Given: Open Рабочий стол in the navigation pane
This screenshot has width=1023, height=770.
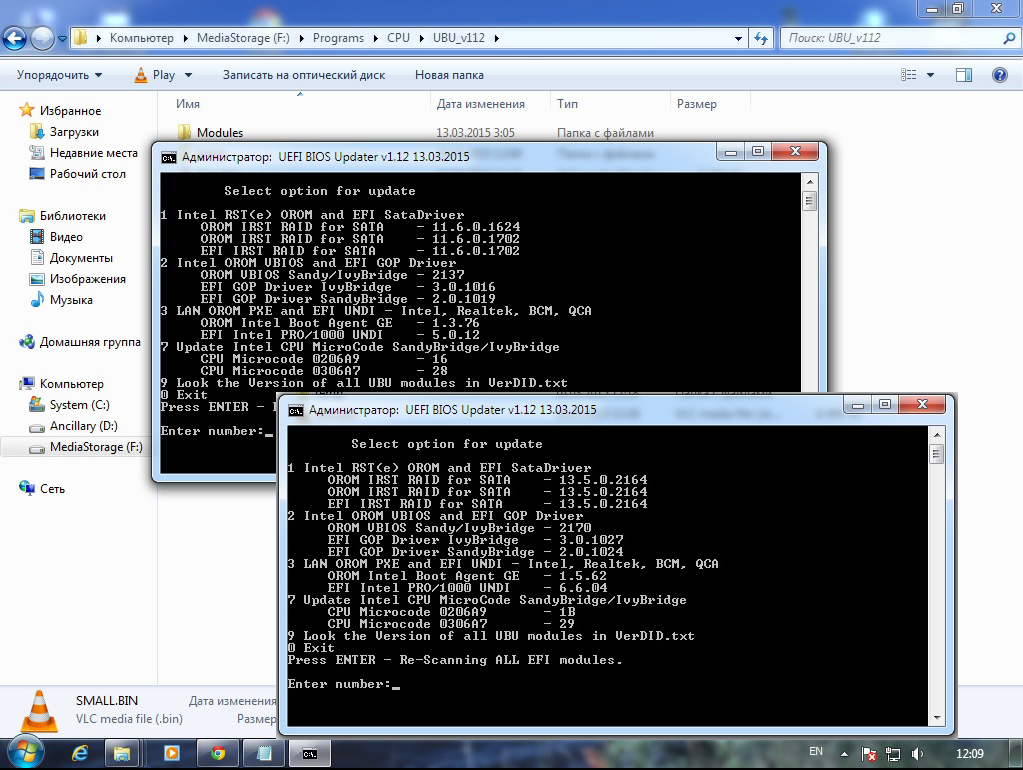Looking at the screenshot, I should pos(87,174).
